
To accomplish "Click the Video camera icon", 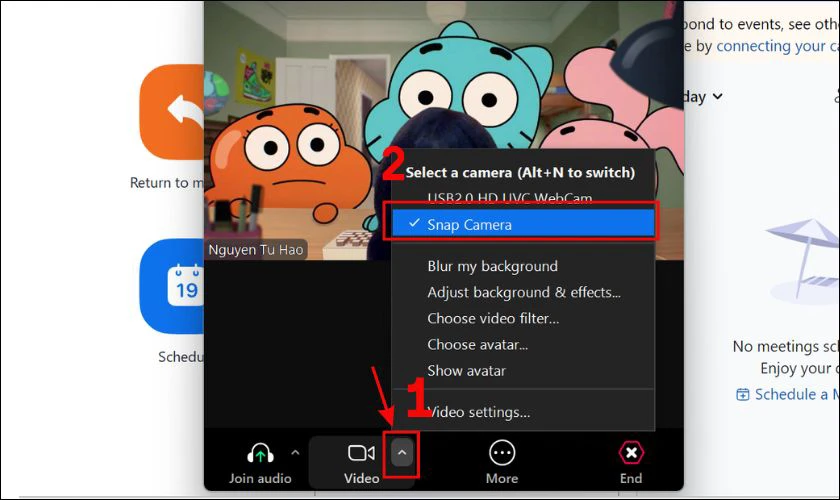I will click(362, 453).
